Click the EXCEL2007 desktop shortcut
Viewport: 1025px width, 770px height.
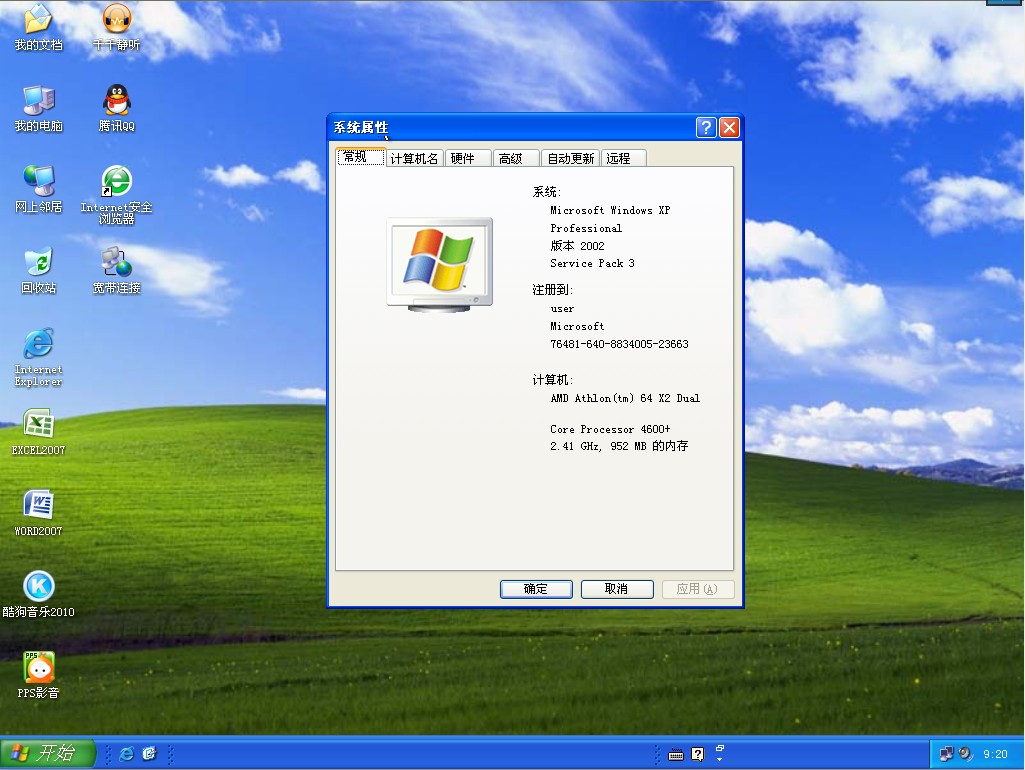pyautogui.click(x=38, y=425)
